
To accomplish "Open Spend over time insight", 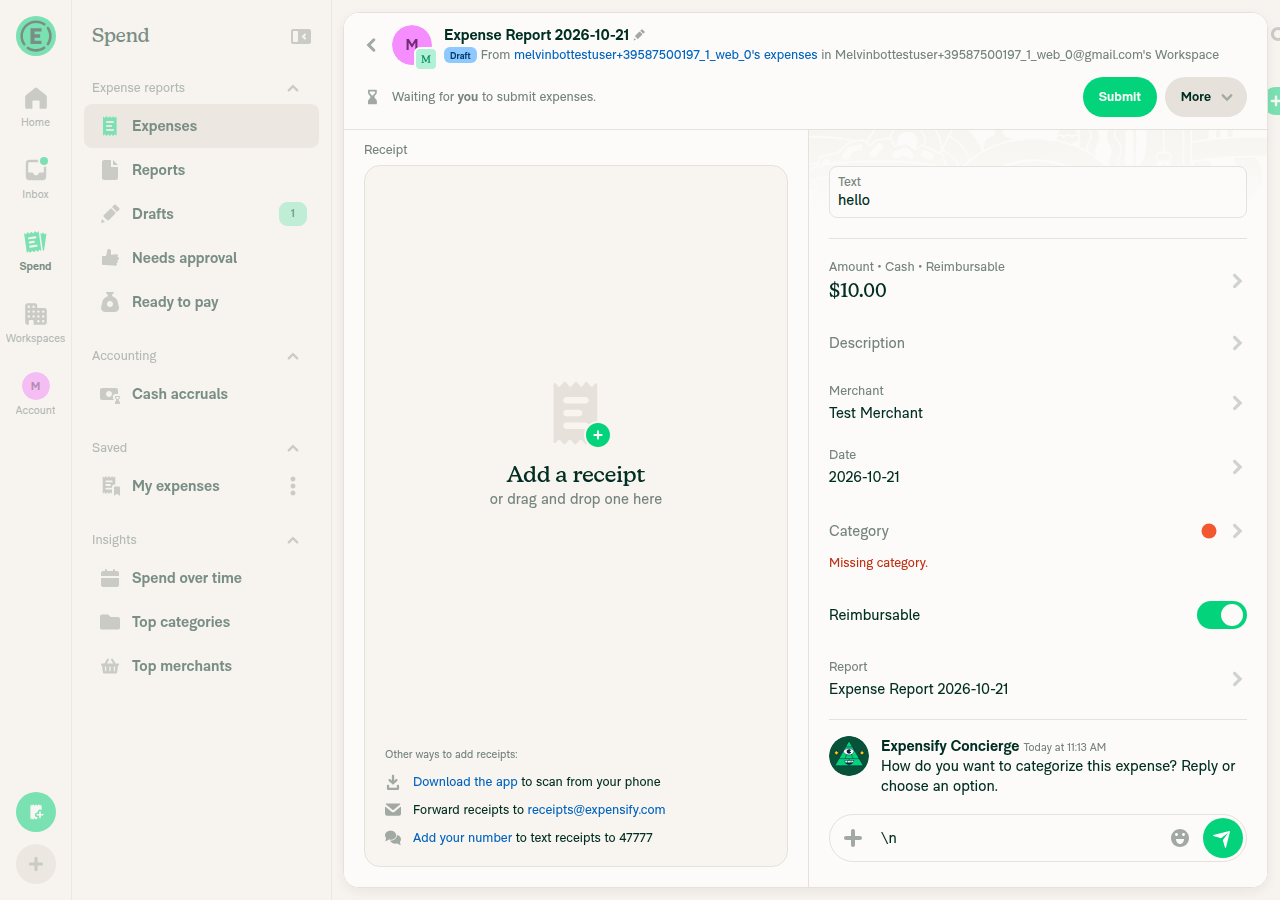I will tap(201, 578).
